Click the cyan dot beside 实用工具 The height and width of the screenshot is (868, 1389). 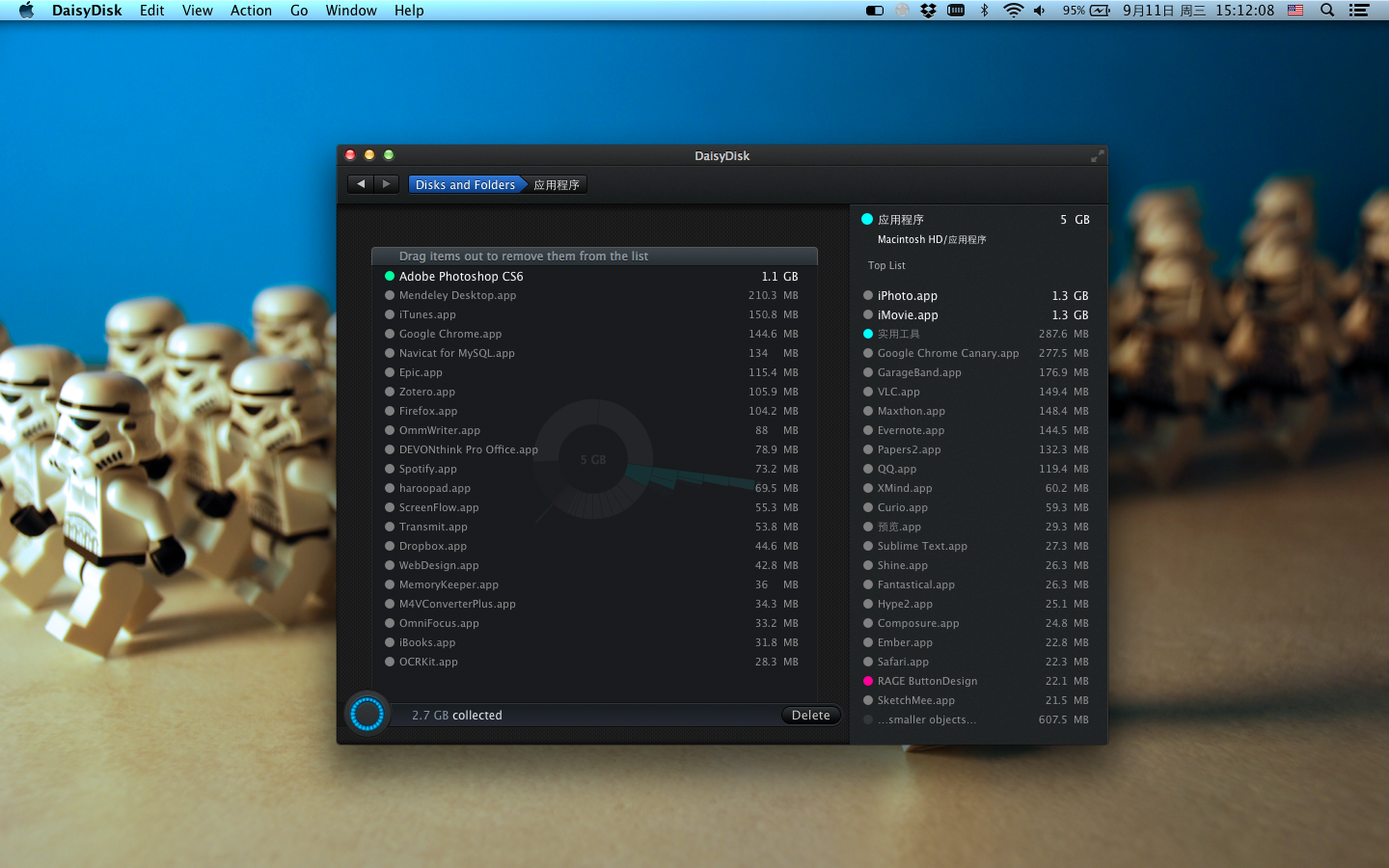868,334
